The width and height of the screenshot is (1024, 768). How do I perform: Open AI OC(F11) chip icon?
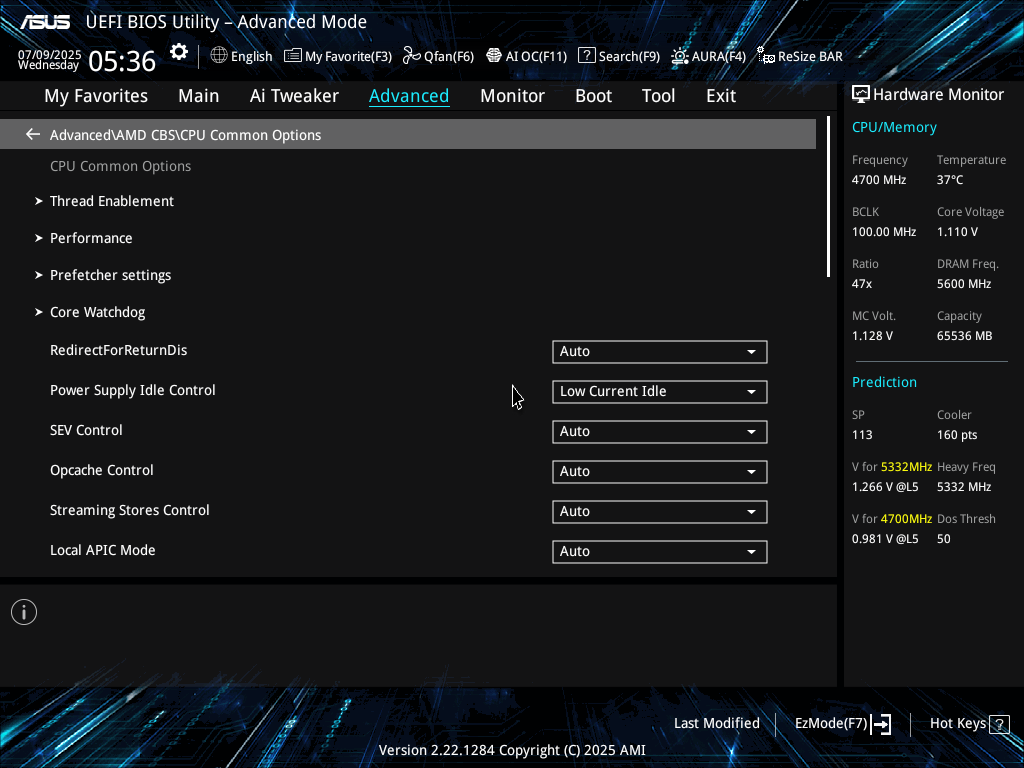[x=494, y=56]
